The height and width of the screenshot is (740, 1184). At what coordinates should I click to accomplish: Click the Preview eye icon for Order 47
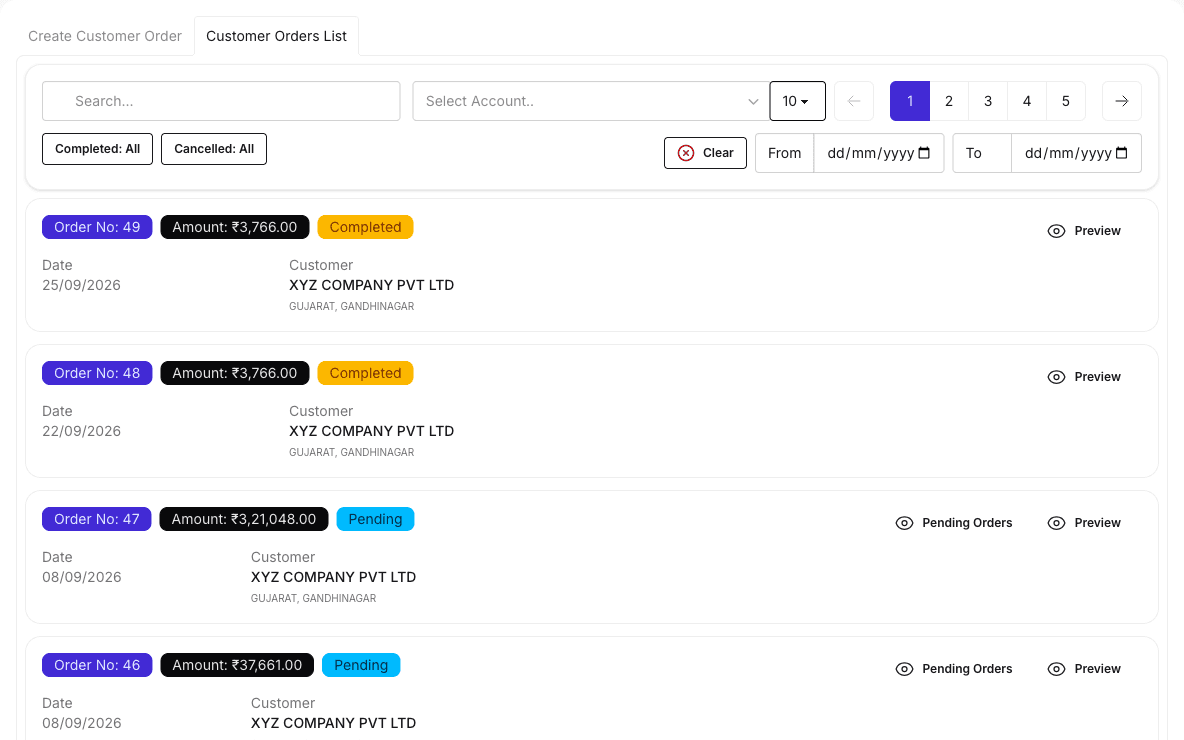1056,523
